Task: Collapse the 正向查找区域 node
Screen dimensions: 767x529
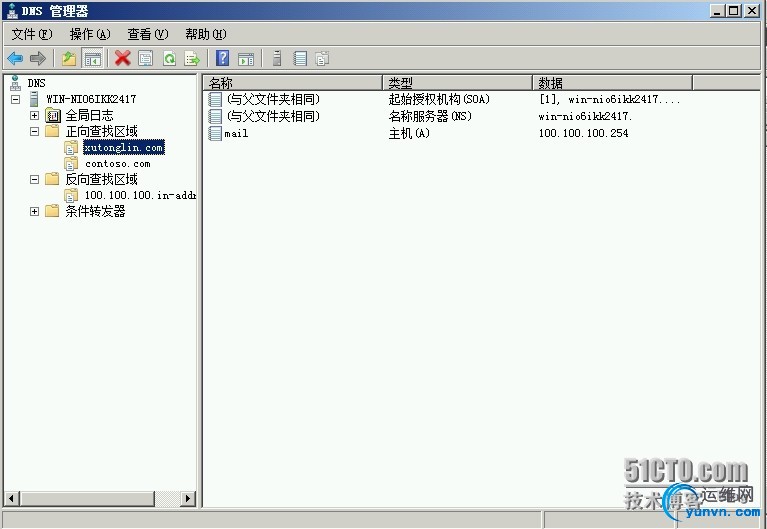Action: 34,131
